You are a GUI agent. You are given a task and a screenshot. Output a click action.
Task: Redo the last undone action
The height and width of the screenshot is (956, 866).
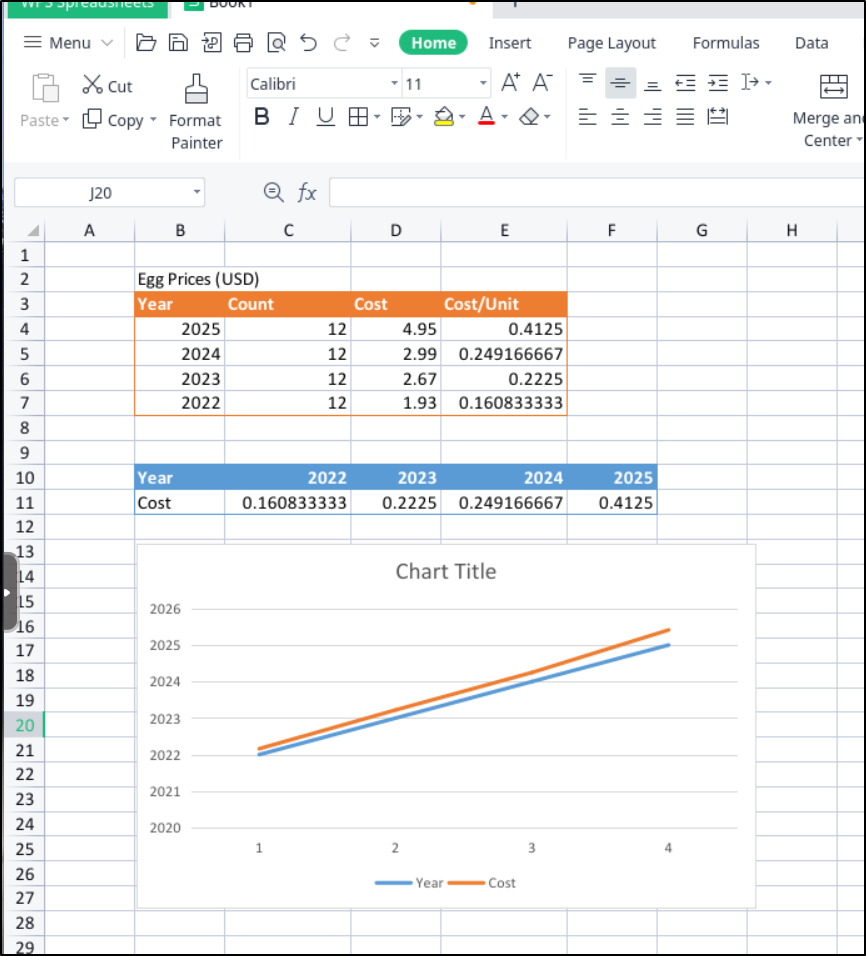pyautogui.click(x=342, y=43)
